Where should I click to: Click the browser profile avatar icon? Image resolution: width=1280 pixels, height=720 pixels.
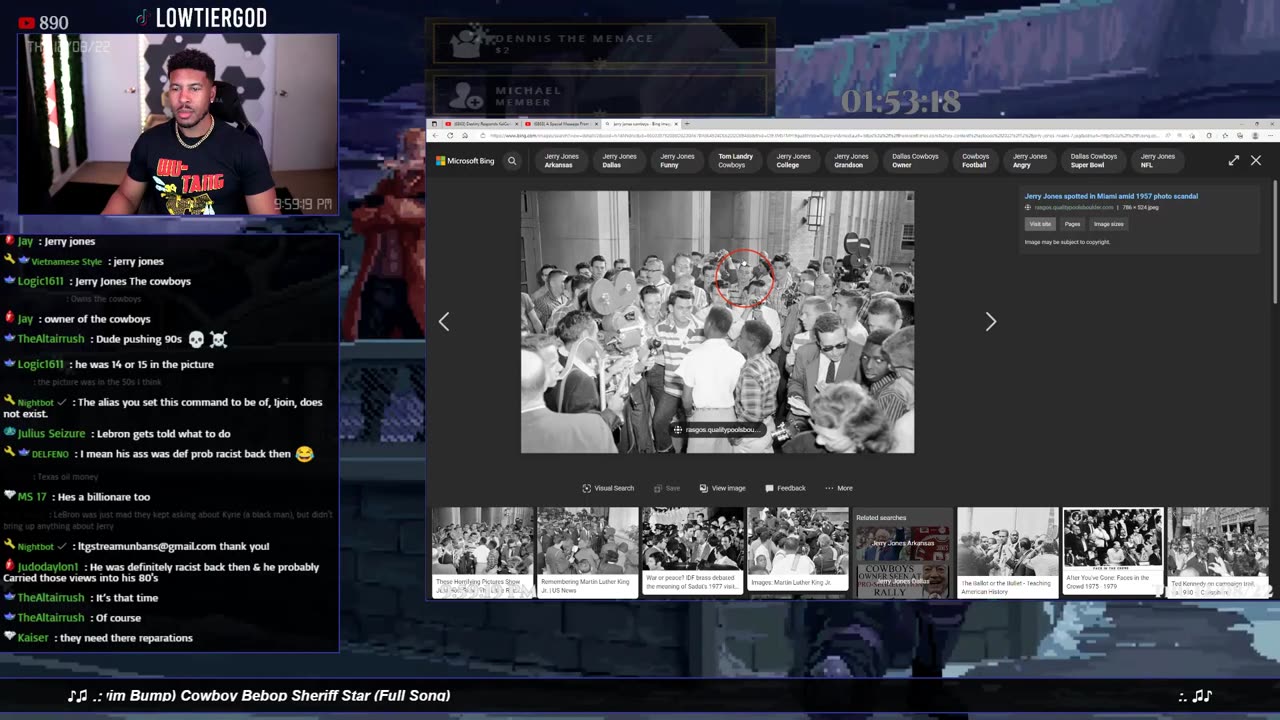click(1255, 135)
